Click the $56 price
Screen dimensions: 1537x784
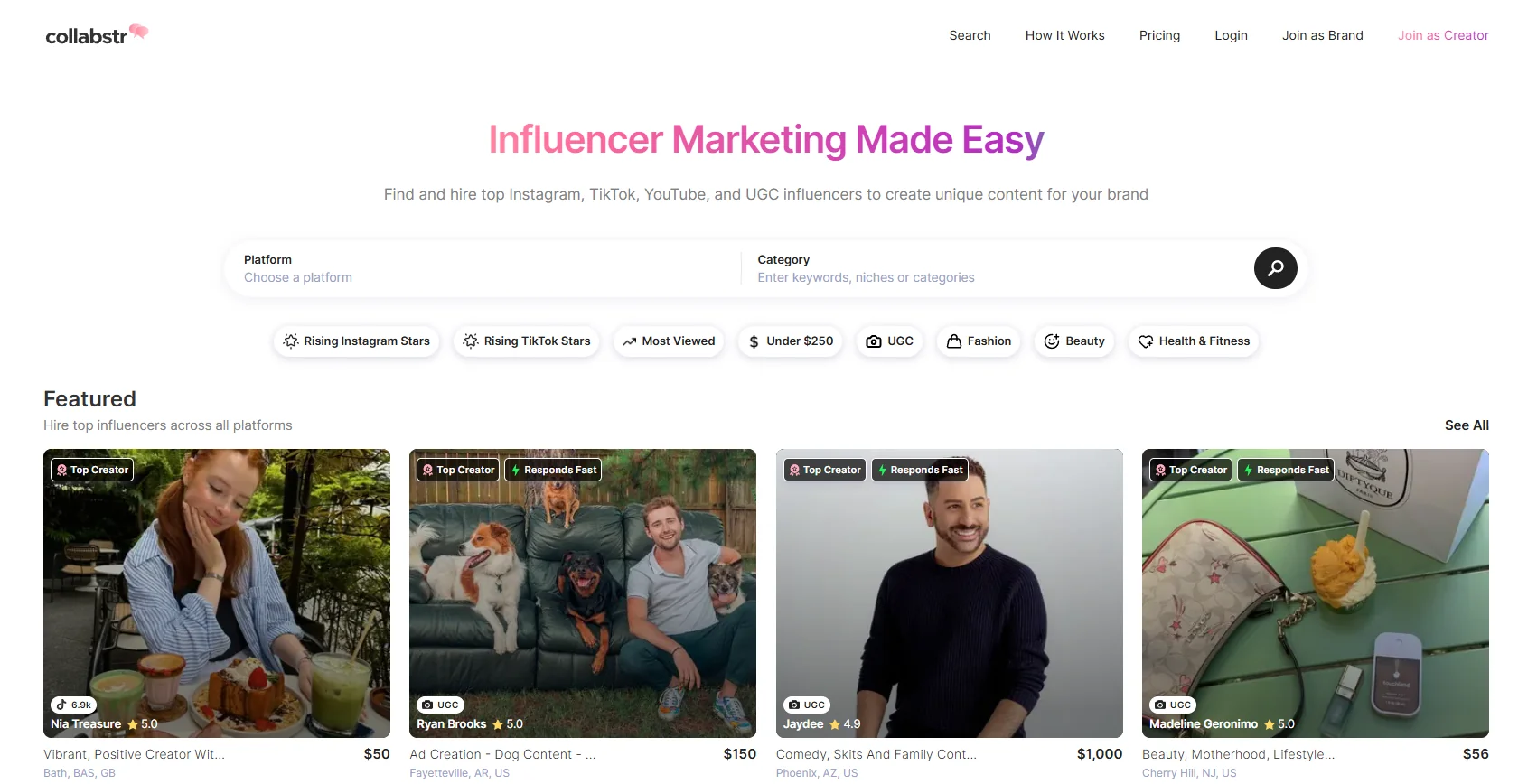click(x=1476, y=754)
